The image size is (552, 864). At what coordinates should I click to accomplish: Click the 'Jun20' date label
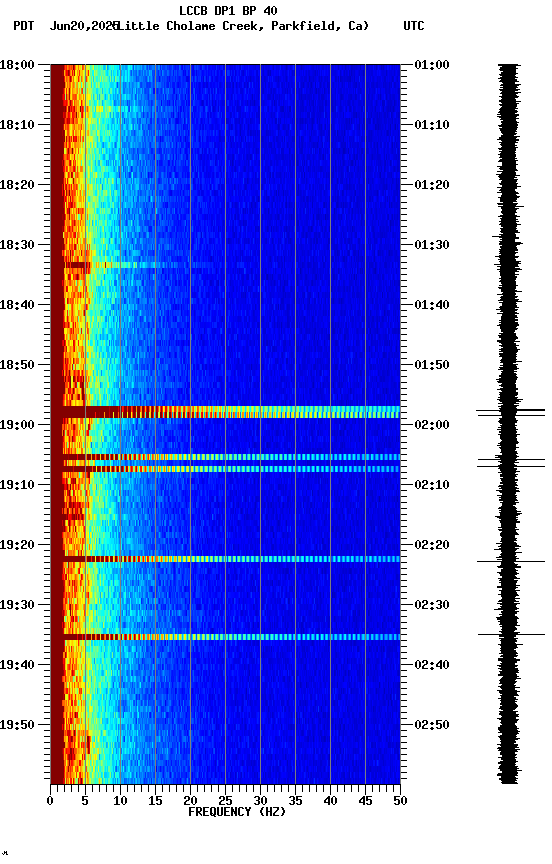[66, 26]
